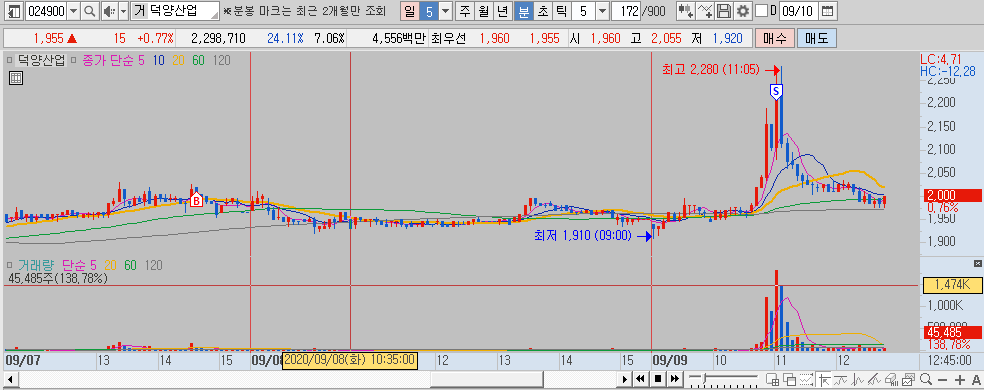Click the 1,474K volume label
984x390 pixels.
coord(952,285)
